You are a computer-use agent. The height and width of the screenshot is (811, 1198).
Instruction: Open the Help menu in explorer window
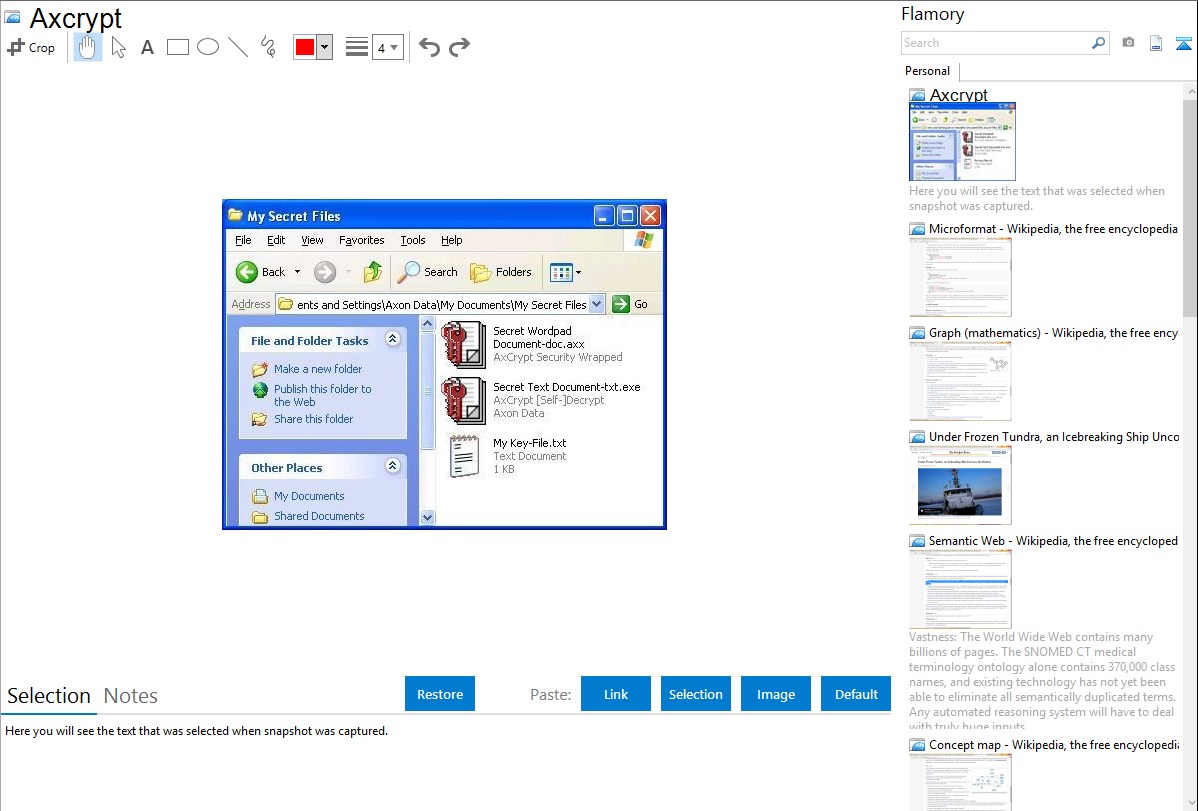click(x=452, y=240)
